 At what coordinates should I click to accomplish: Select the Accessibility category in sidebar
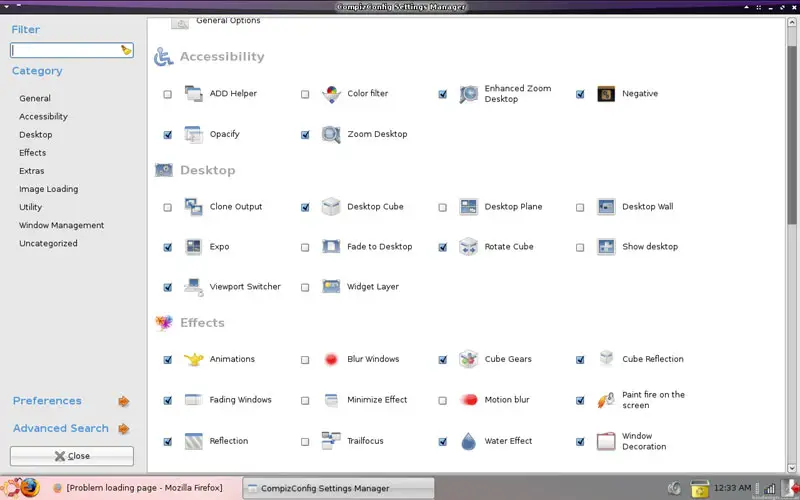coord(43,116)
